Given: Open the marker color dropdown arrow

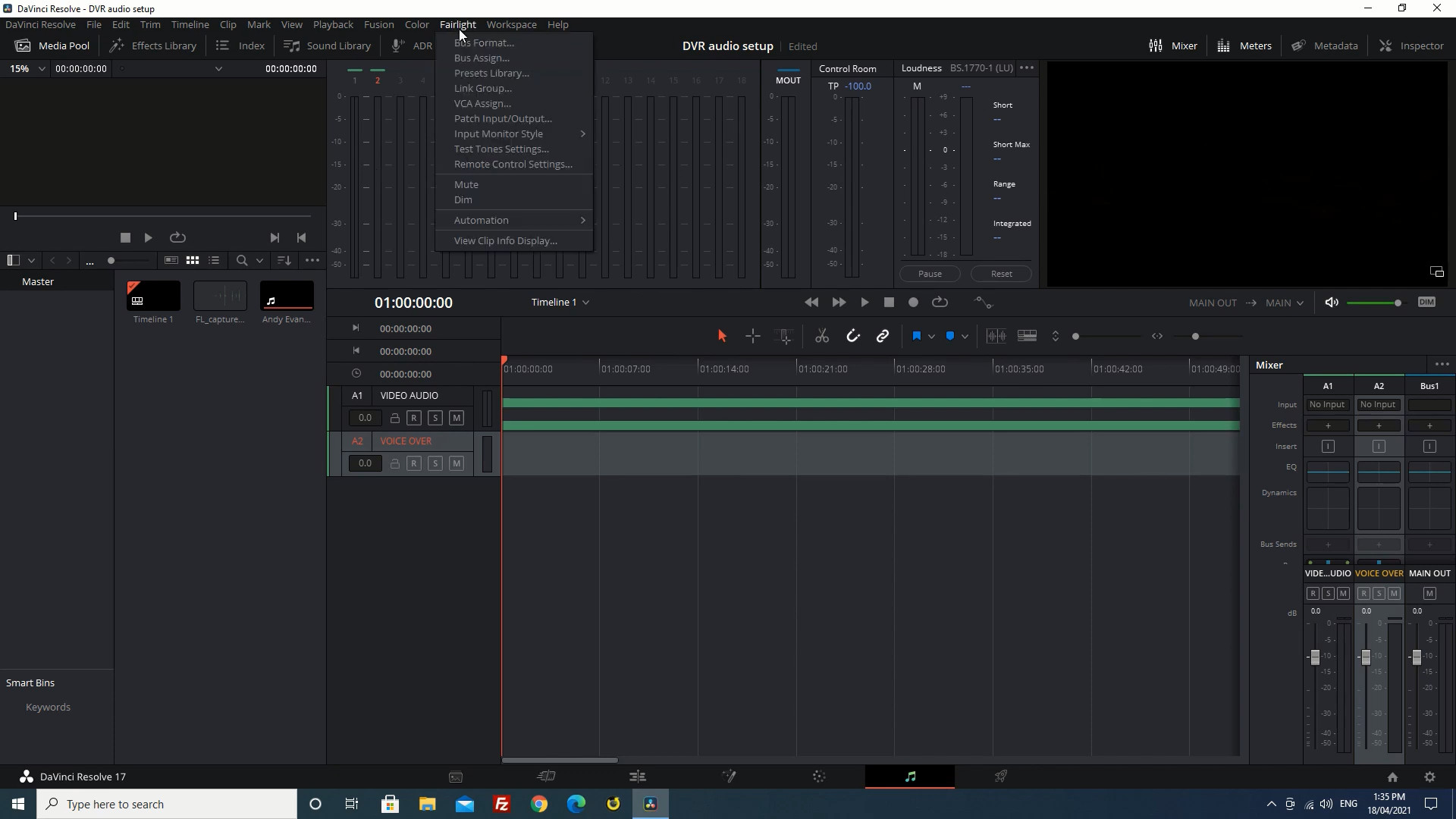Looking at the screenshot, I should tap(965, 336).
